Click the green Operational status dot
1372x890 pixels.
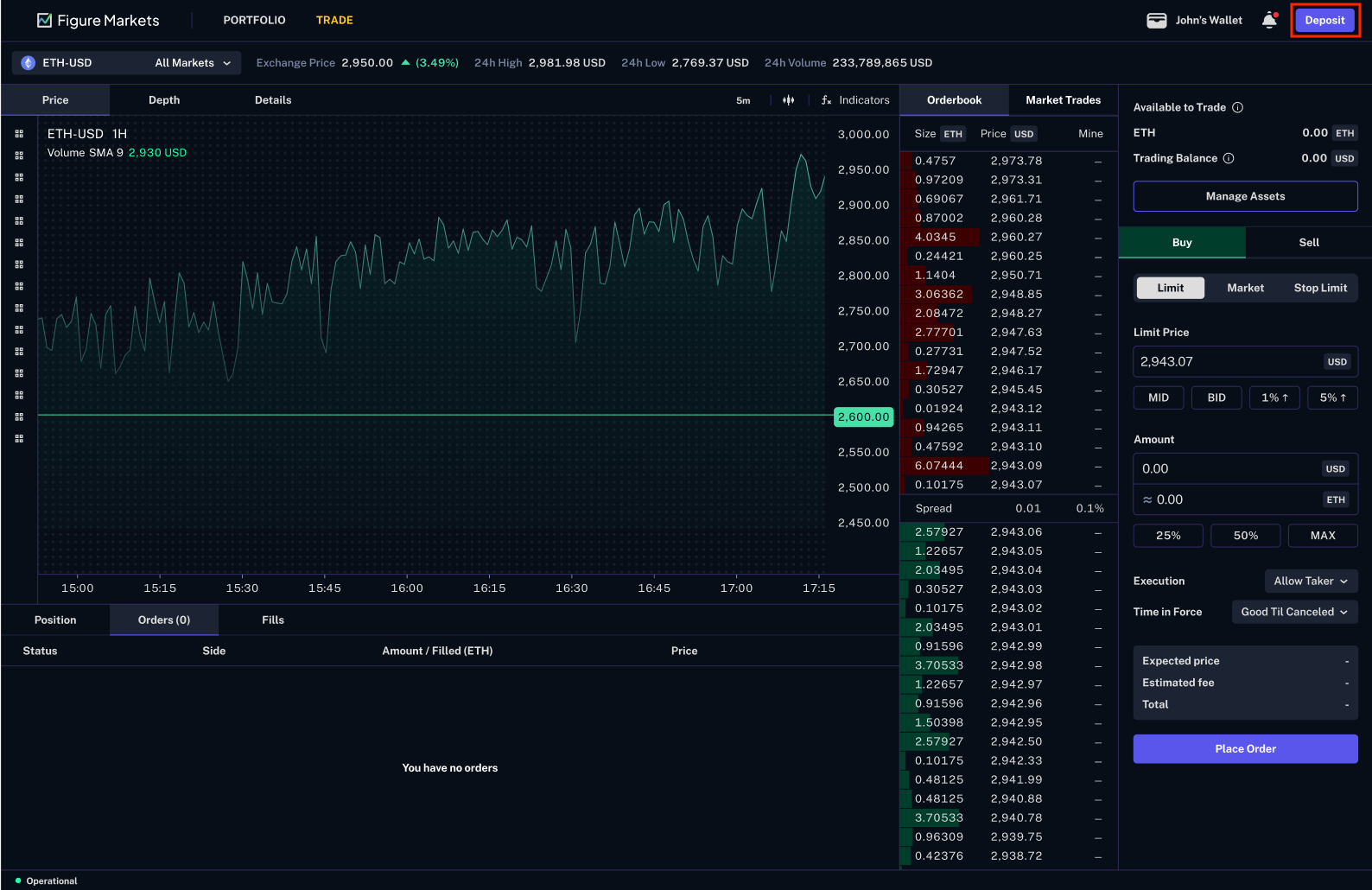click(18, 880)
